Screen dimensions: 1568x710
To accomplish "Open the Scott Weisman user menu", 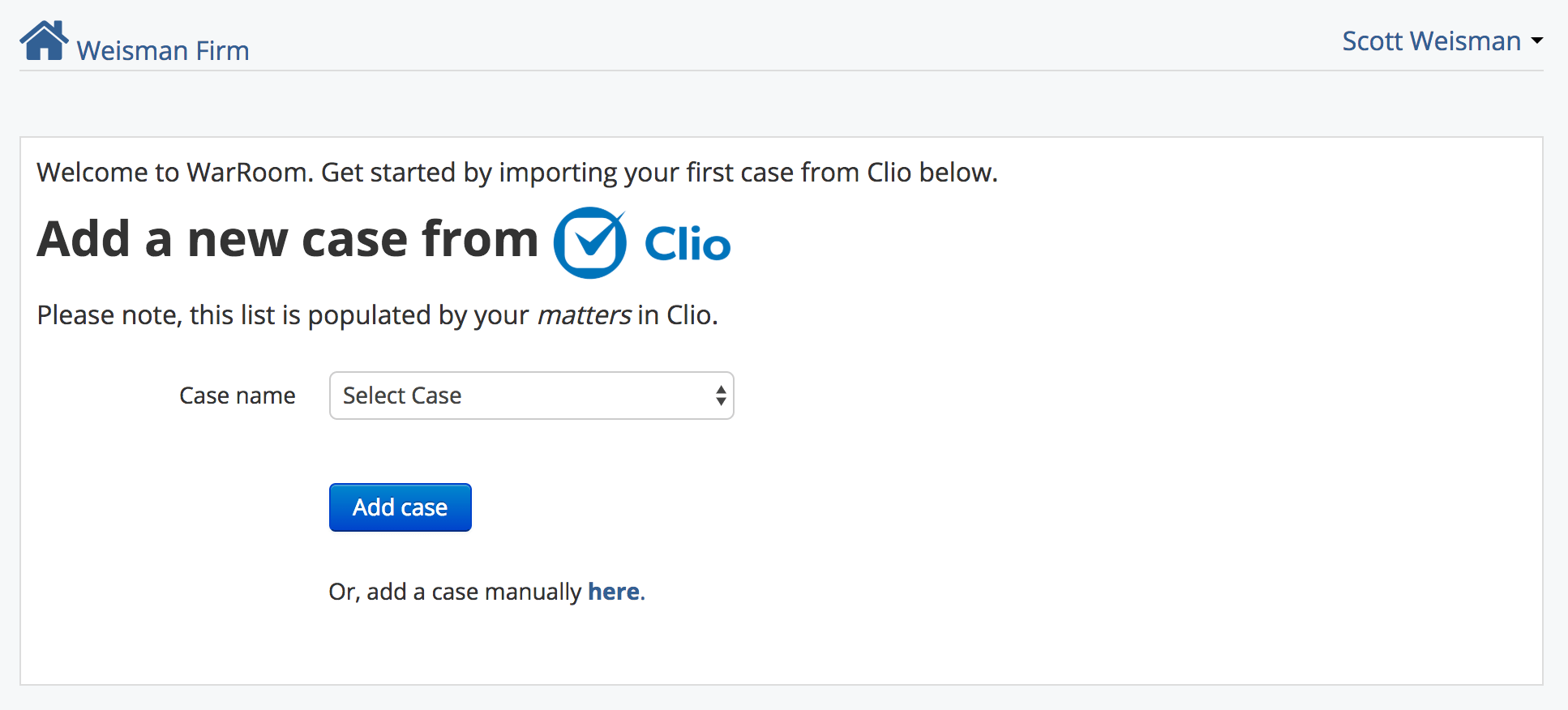I will [x=1431, y=41].
